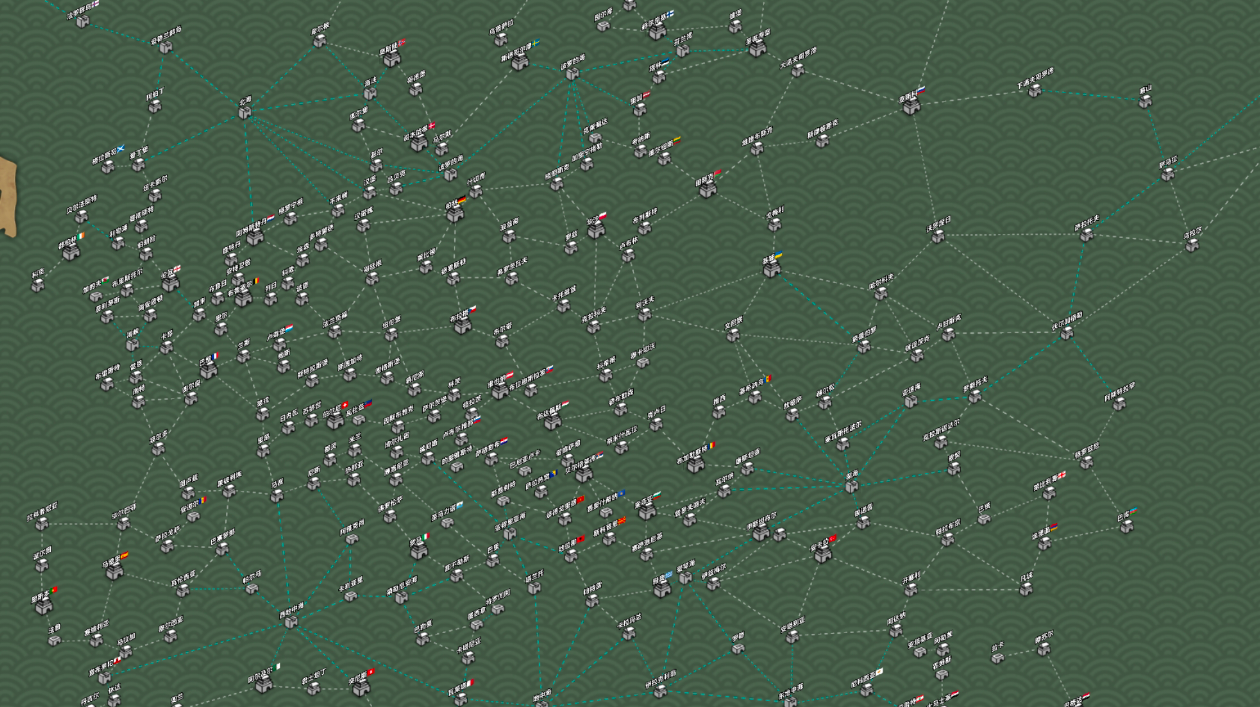This screenshot has height=707, width=1260.
Task: Select the Black Sea (黑海) hub node
Action: pos(851,486)
